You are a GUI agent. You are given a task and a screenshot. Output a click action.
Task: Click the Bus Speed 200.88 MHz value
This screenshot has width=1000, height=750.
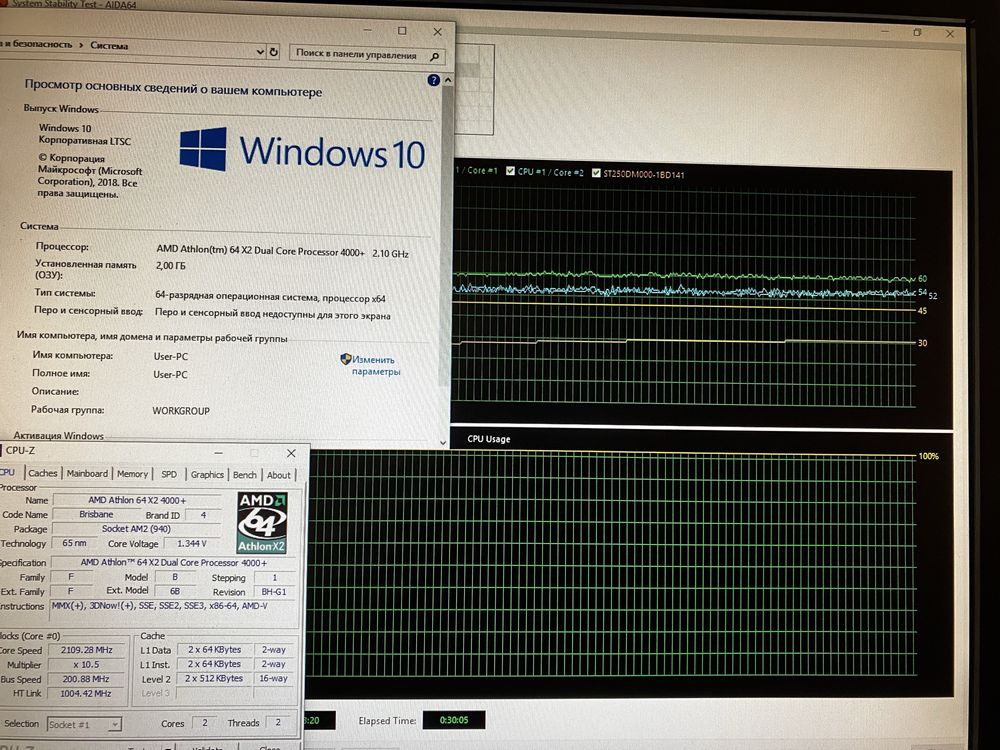[x=87, y=679]
